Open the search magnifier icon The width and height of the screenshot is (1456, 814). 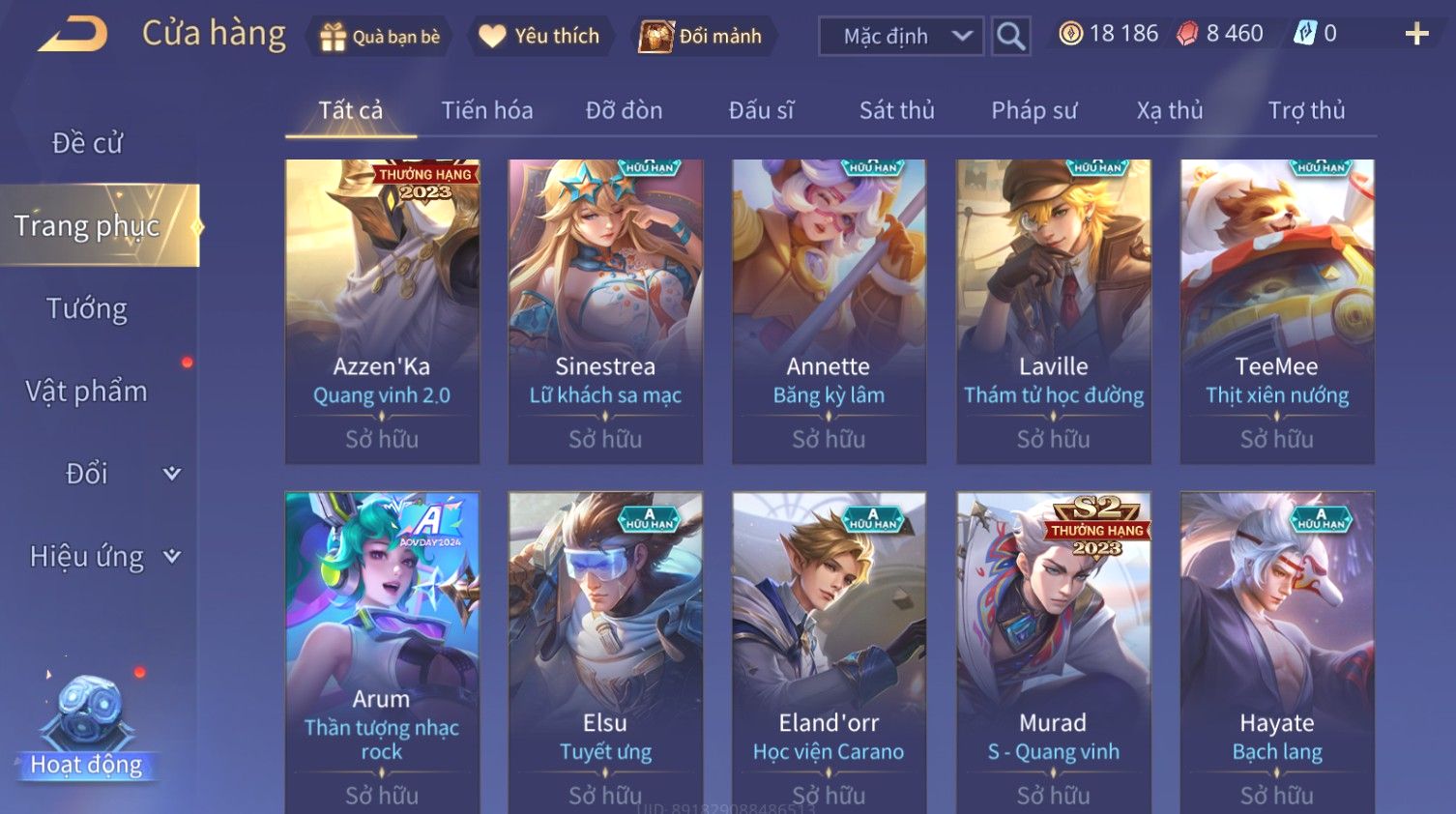click(x=1010, y=37)
